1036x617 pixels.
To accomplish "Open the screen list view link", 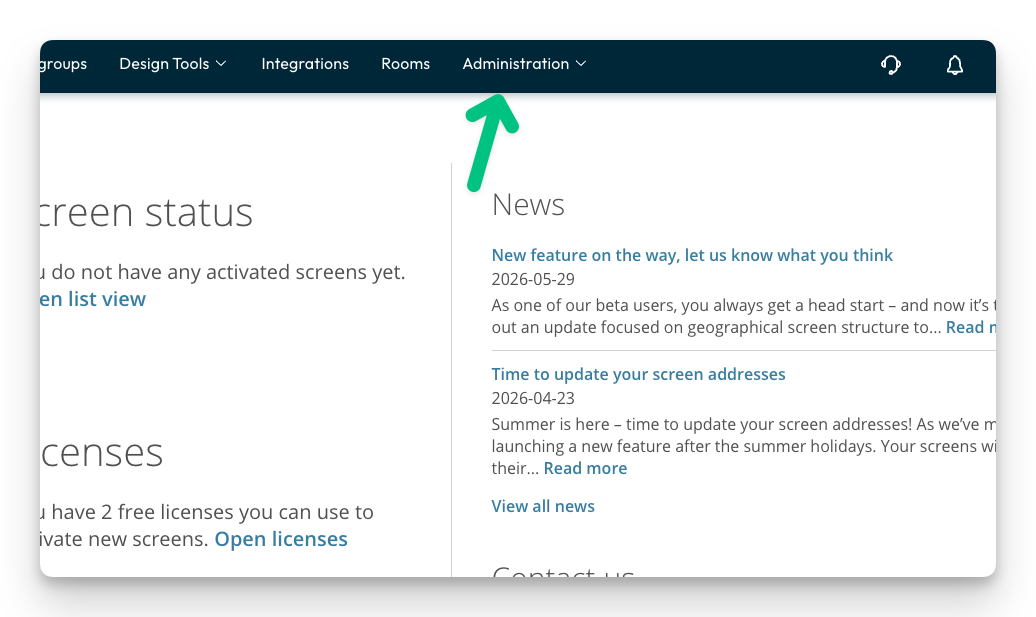I will click(92, 299).
